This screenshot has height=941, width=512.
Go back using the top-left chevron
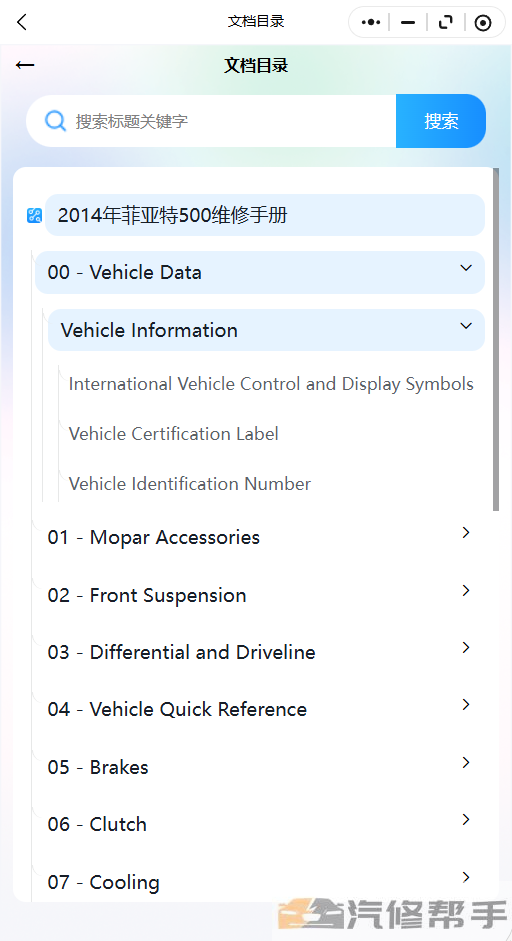22,22
